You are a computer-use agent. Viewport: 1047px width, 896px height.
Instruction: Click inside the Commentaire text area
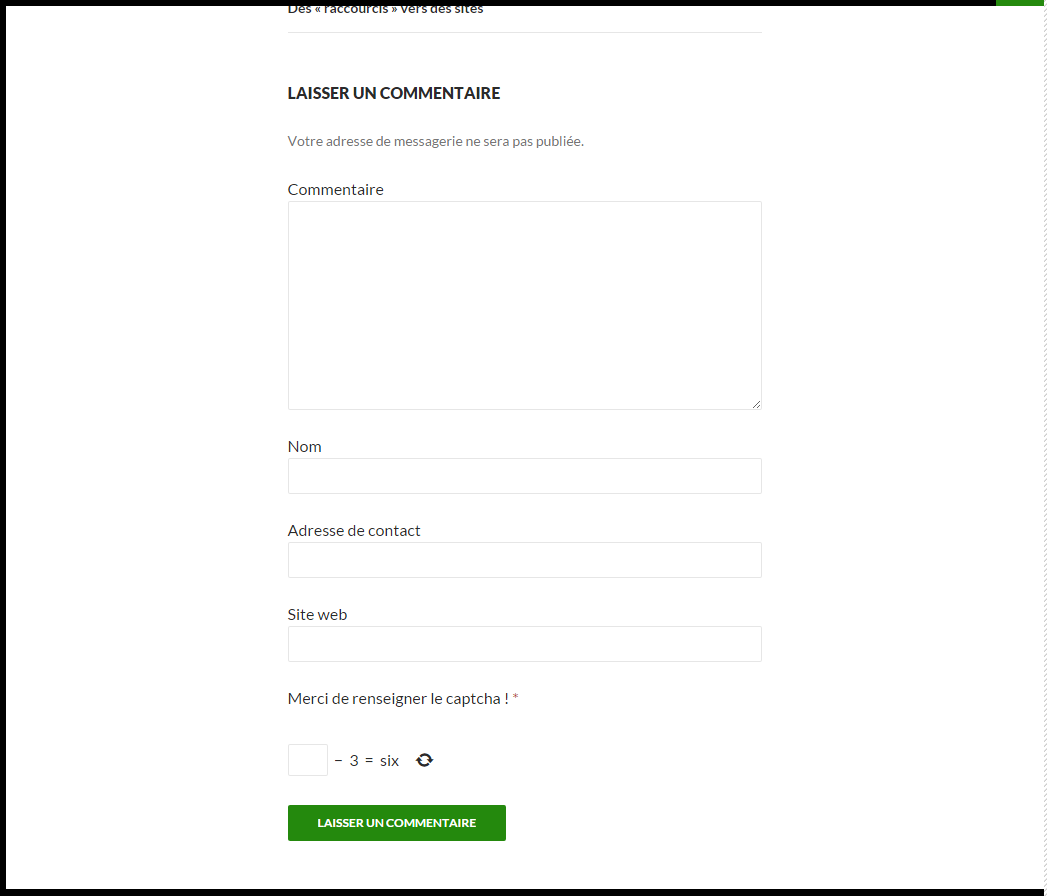[x=524, y=305]
